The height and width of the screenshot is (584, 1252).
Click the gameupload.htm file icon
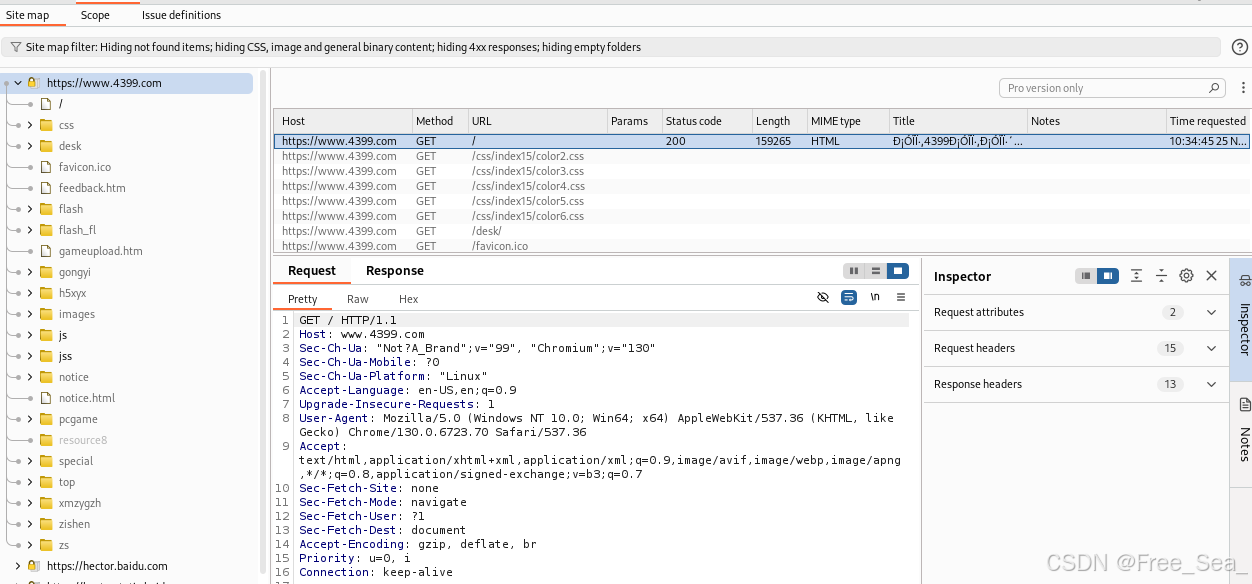point(45,251)
